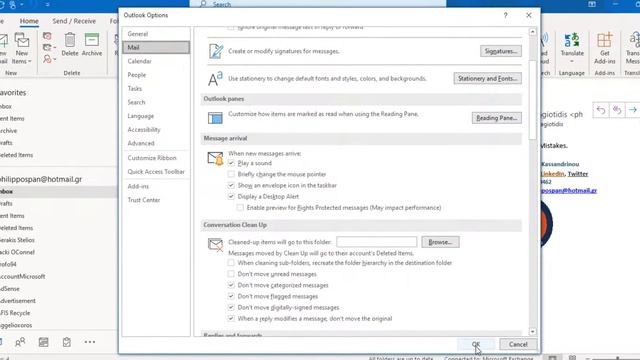The height and width of the screenshot is (360, 640).
Task: Click the cleaned-up items folder field
Action: coord(376,242)
